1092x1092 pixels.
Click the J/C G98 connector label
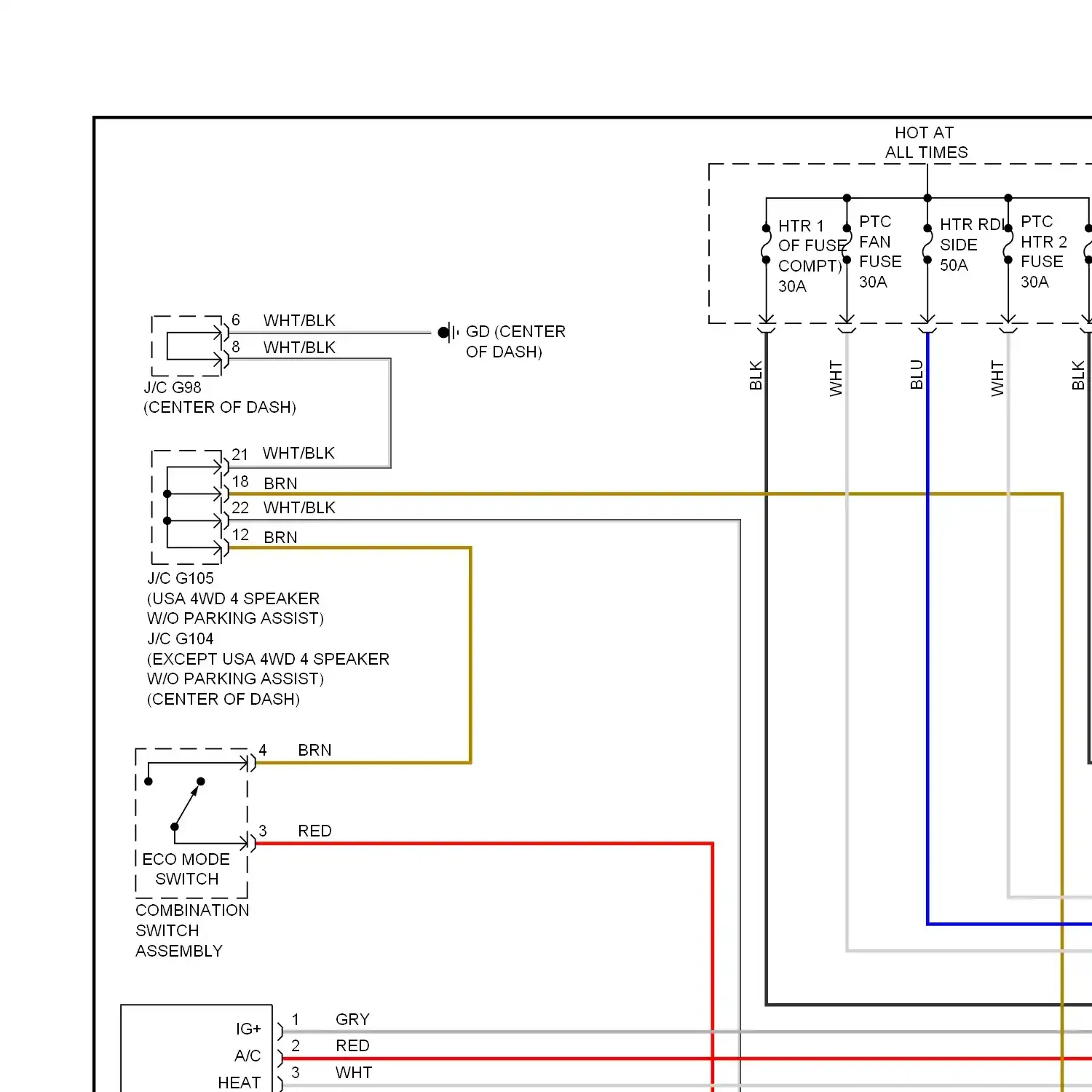pos(173,387)
